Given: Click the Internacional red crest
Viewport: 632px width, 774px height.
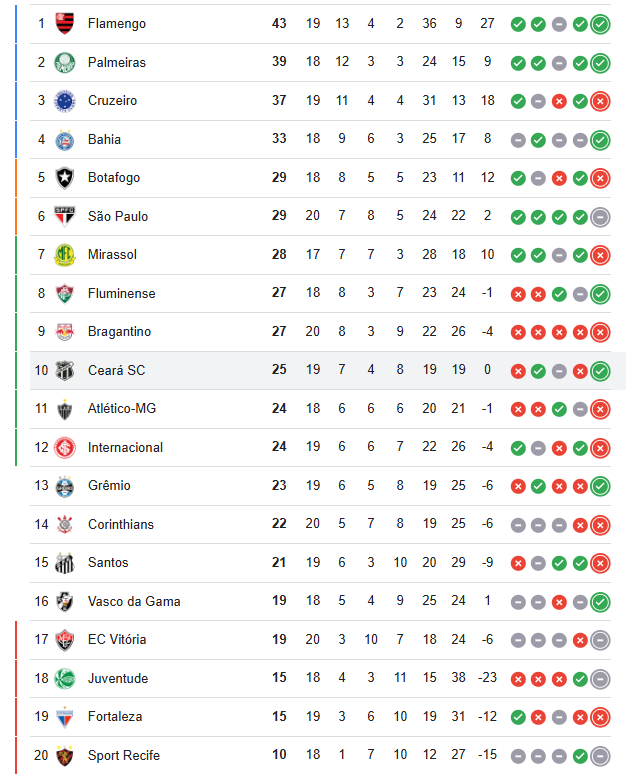Looking at the screenshot, I should [x=65, y=448].
